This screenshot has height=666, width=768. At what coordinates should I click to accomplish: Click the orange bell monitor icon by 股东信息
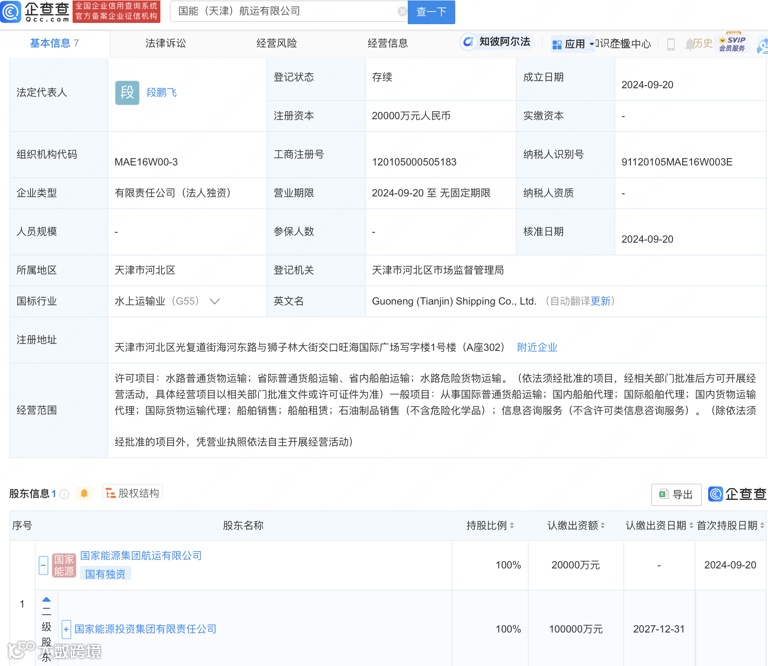pyautogui.click(x=84, y=493)
